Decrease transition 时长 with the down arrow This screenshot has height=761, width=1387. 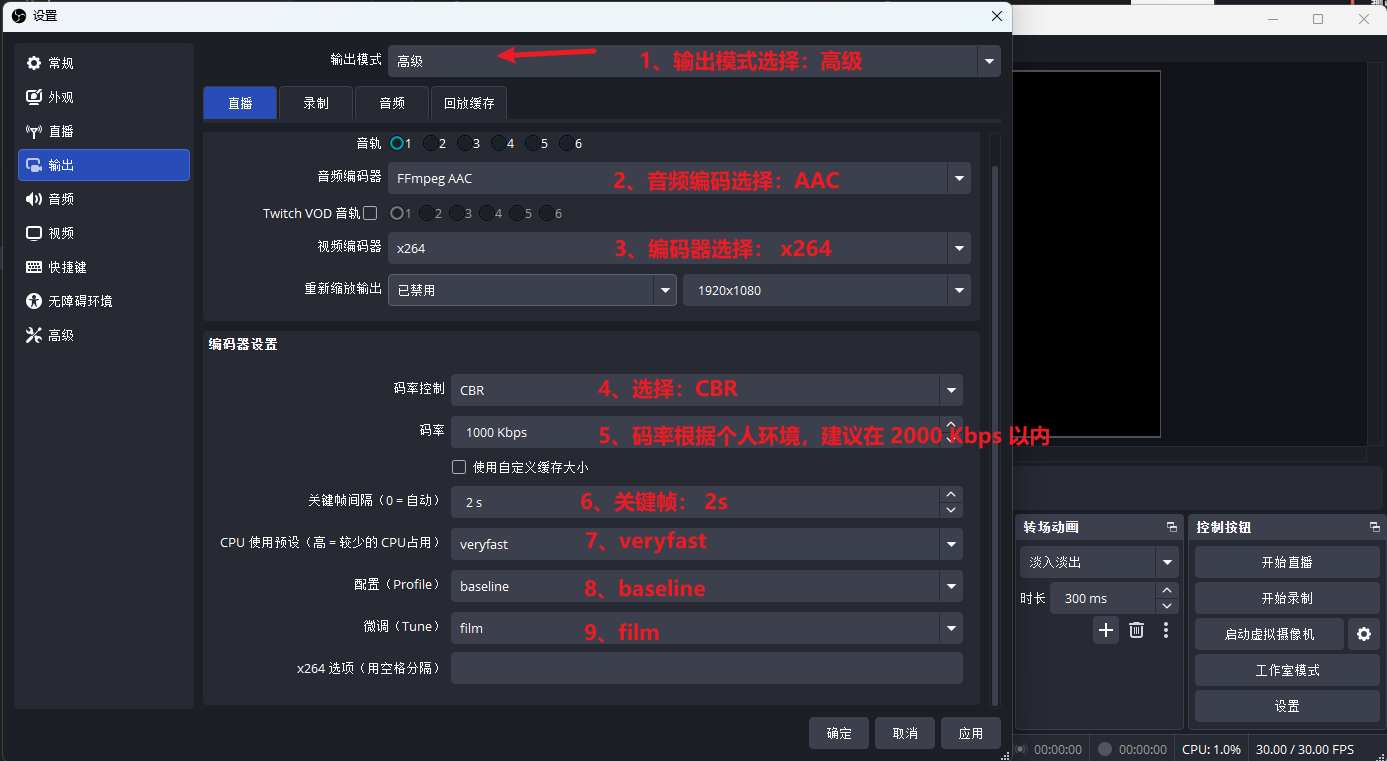coord(1167,606)
